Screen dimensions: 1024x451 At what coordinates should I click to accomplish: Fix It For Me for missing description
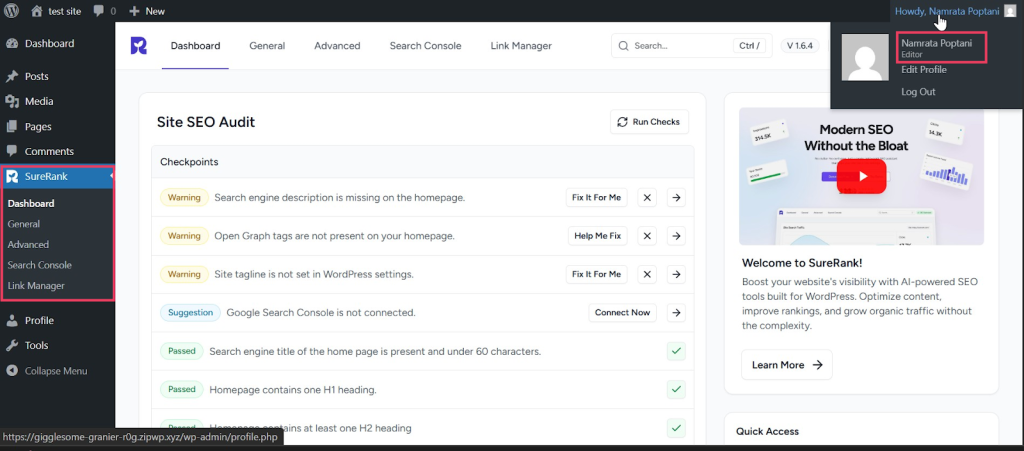596,197
